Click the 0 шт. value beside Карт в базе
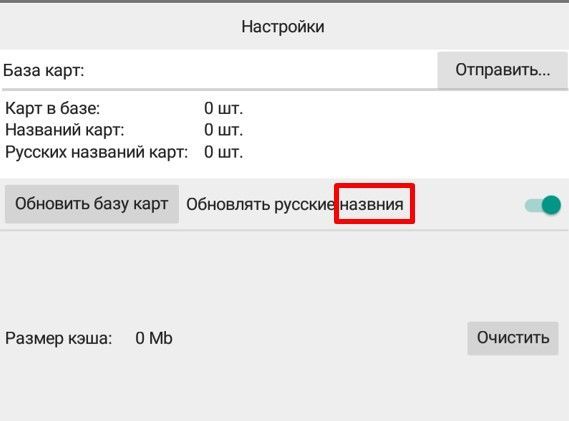This screenshot has height=421, width=569. point(224,109)
